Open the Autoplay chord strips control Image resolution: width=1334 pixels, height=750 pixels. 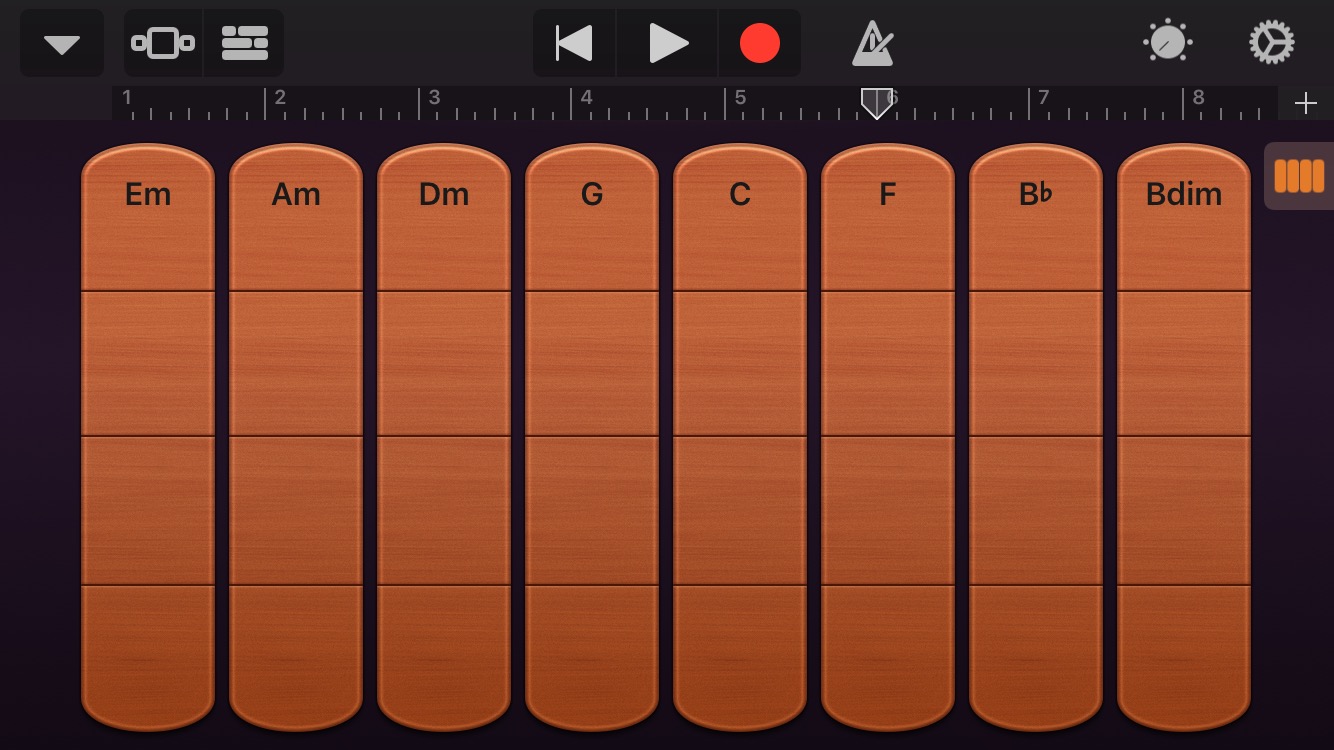coord(1299,176)
